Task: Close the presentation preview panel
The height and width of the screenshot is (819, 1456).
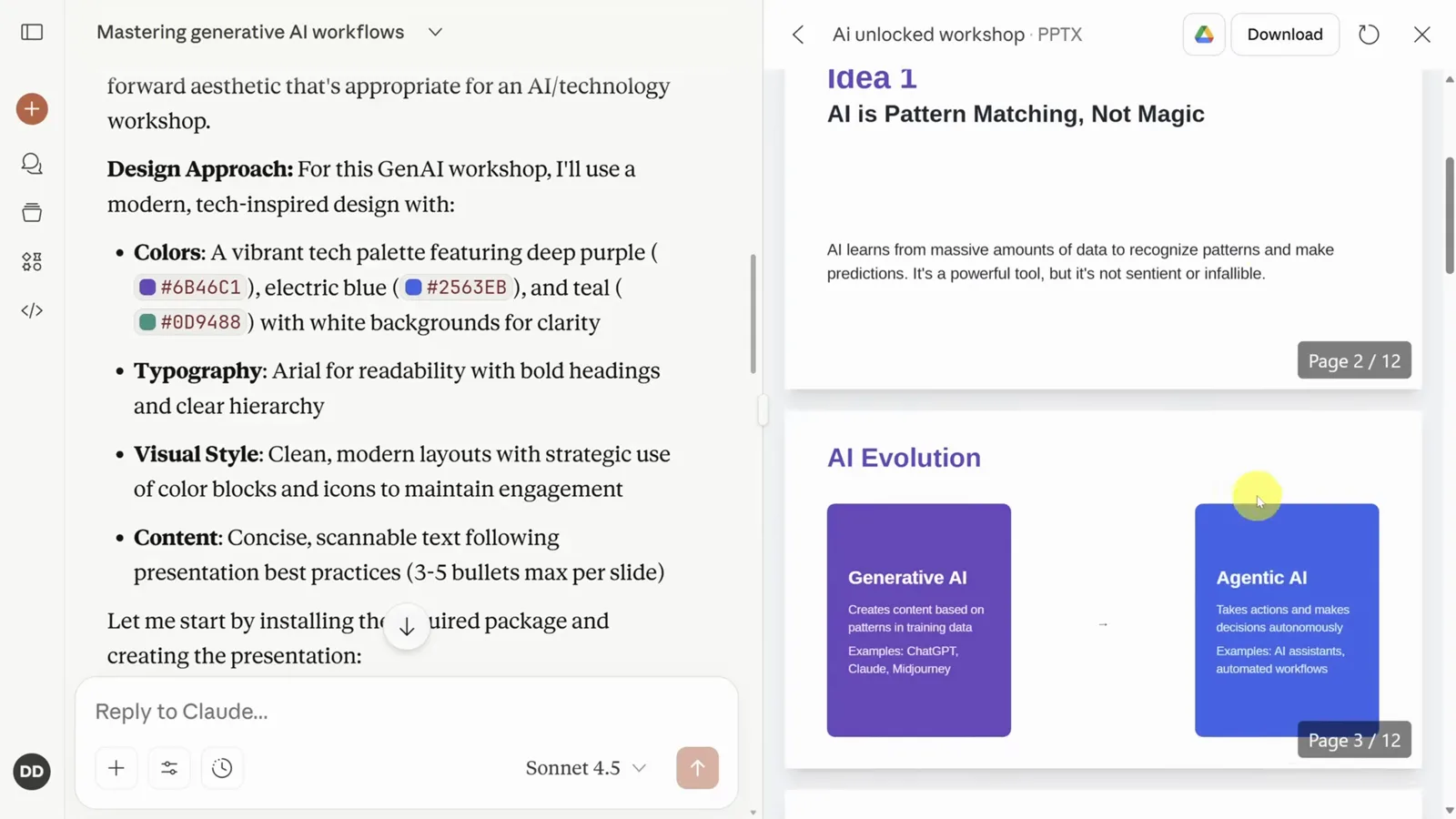Action: point(1421,35)
